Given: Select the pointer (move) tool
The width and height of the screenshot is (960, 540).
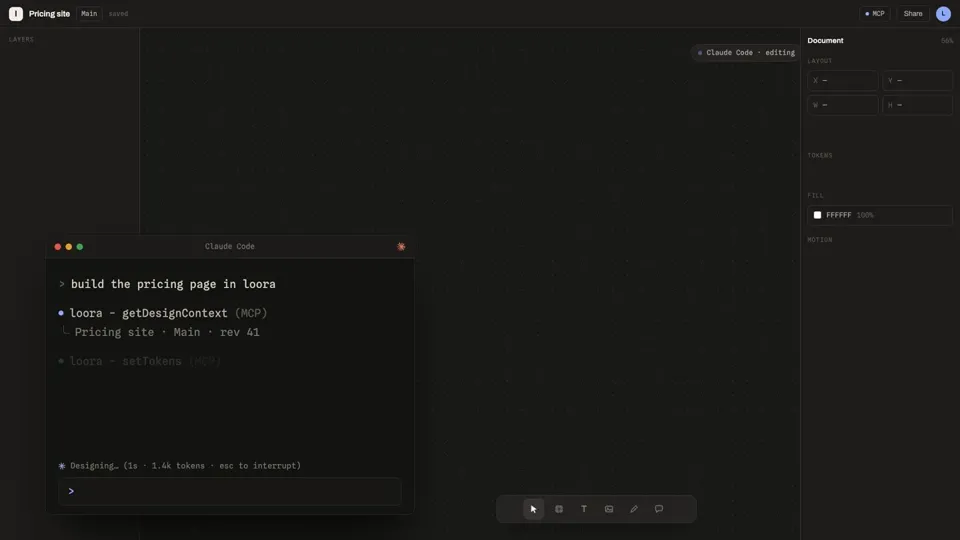Looking at the screenshot, I should [533, 509].
